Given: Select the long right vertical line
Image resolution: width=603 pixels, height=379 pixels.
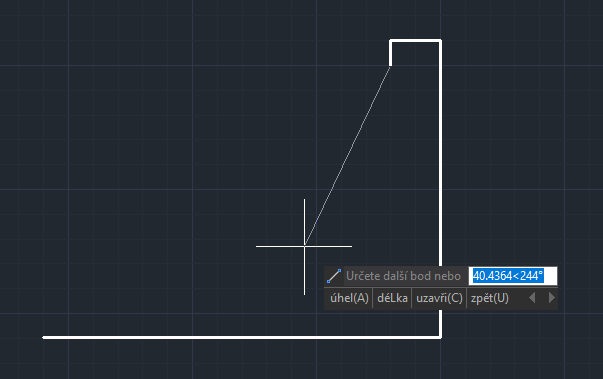Looking at the screenshot, I should [440, 154].
